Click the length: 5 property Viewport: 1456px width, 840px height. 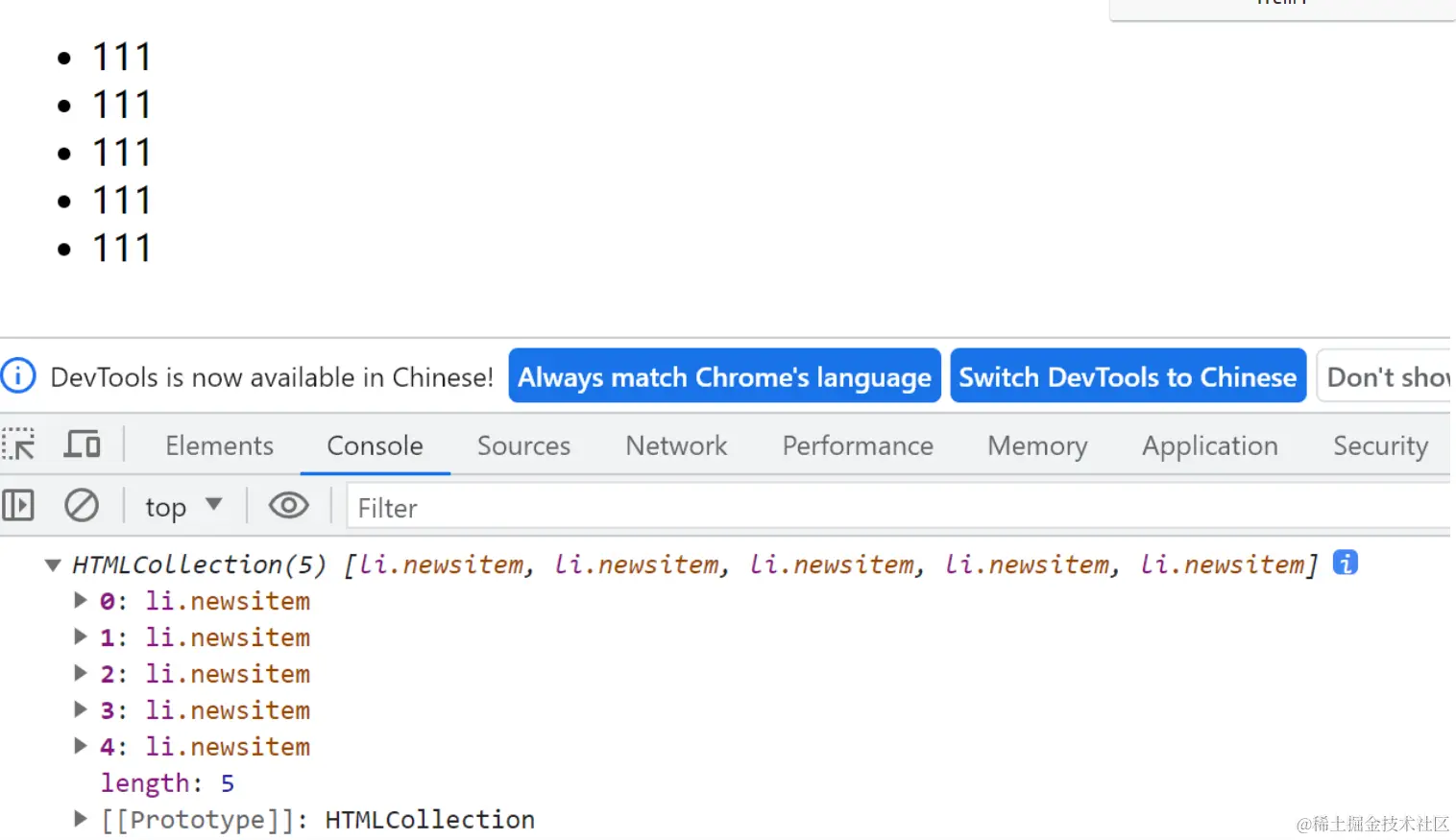tap(167, 783)
